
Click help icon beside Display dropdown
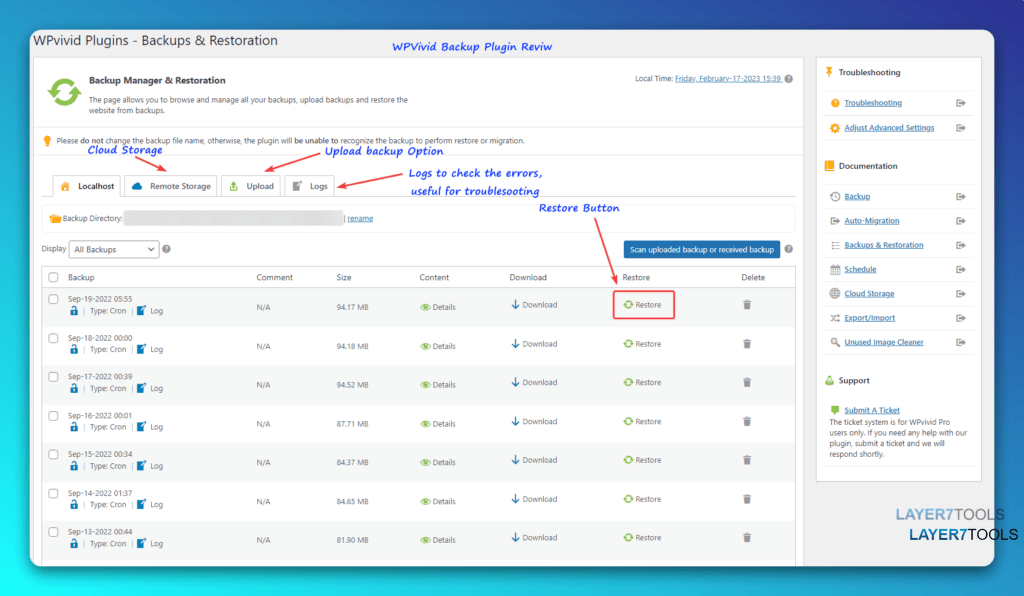tap(167, 249)
